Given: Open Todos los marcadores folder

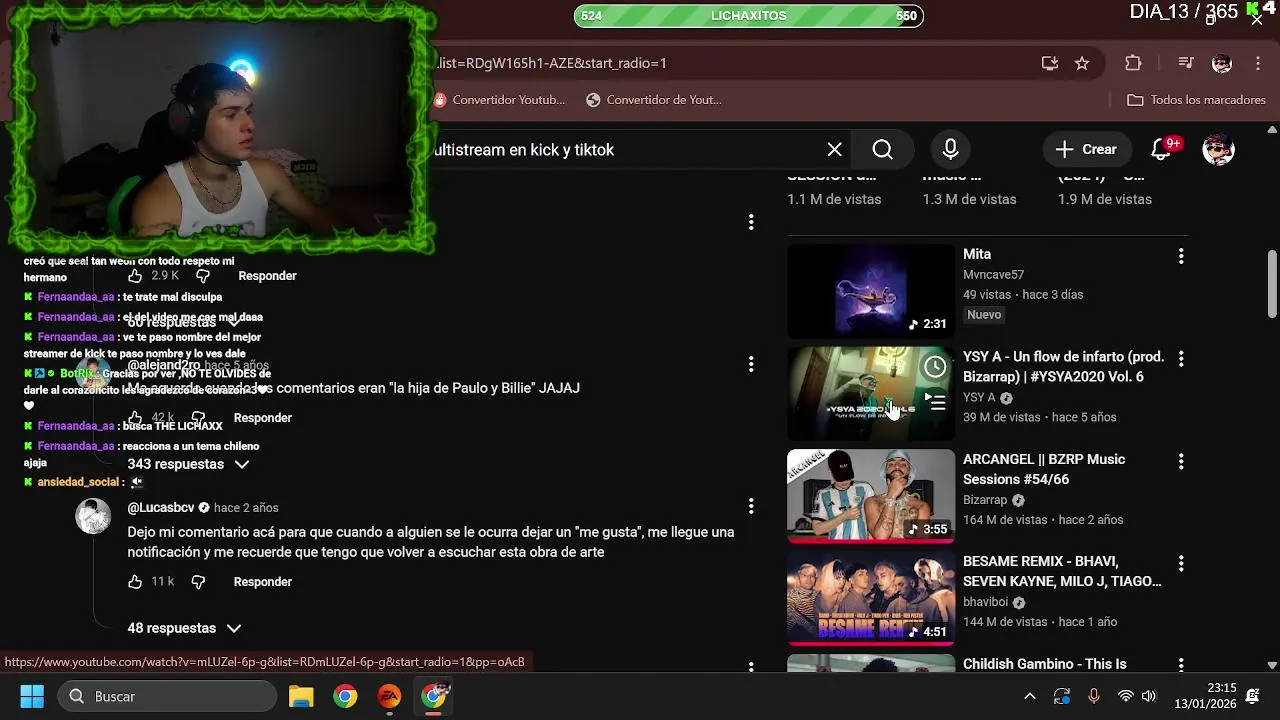Looking at the screenshot, I should (1196, 100).
